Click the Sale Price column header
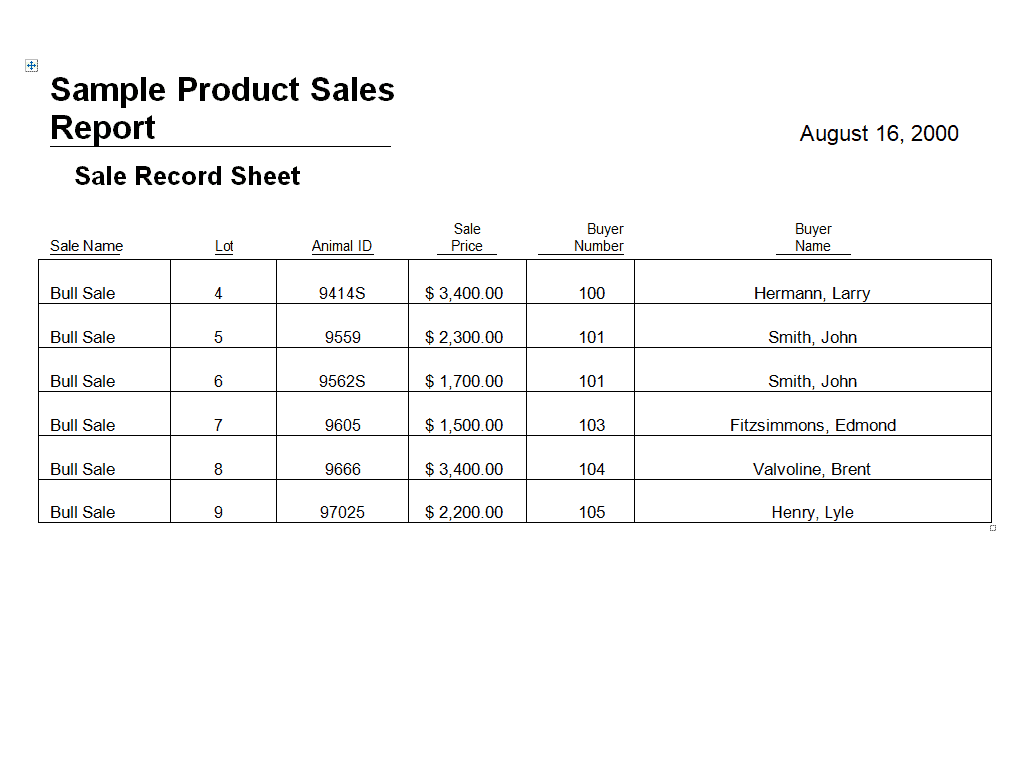This screenshot has height=770, width=1010. point(467,238)
